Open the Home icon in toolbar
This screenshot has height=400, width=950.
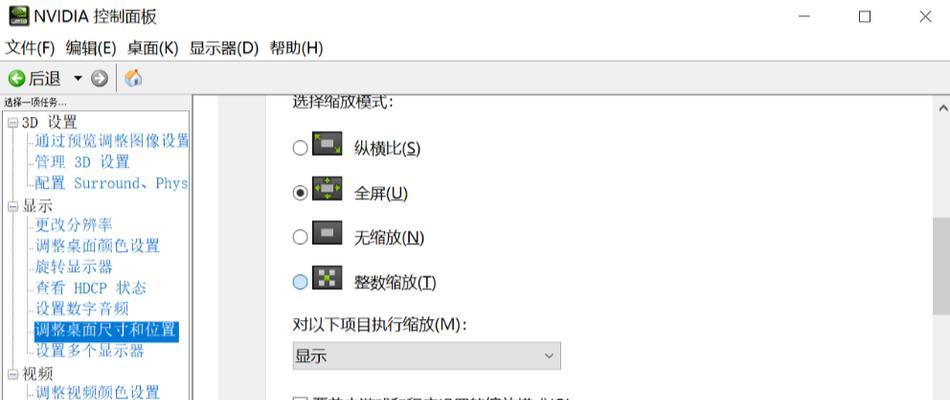(x=133, y=78)
